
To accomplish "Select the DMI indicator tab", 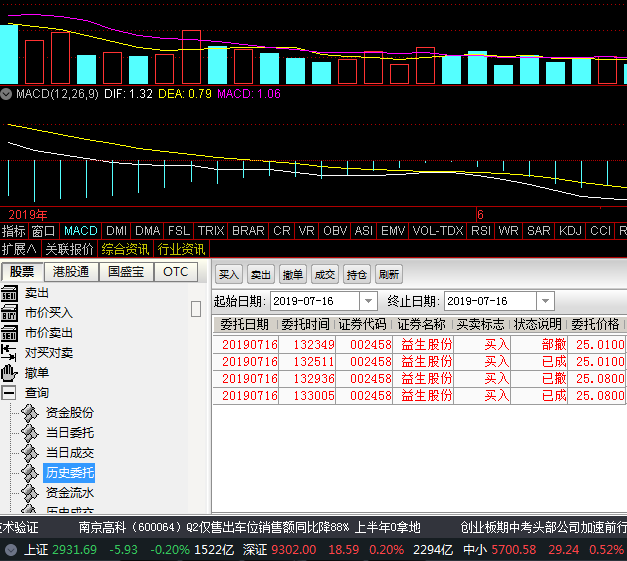I will pyautogui.click(x=116, y=231).
